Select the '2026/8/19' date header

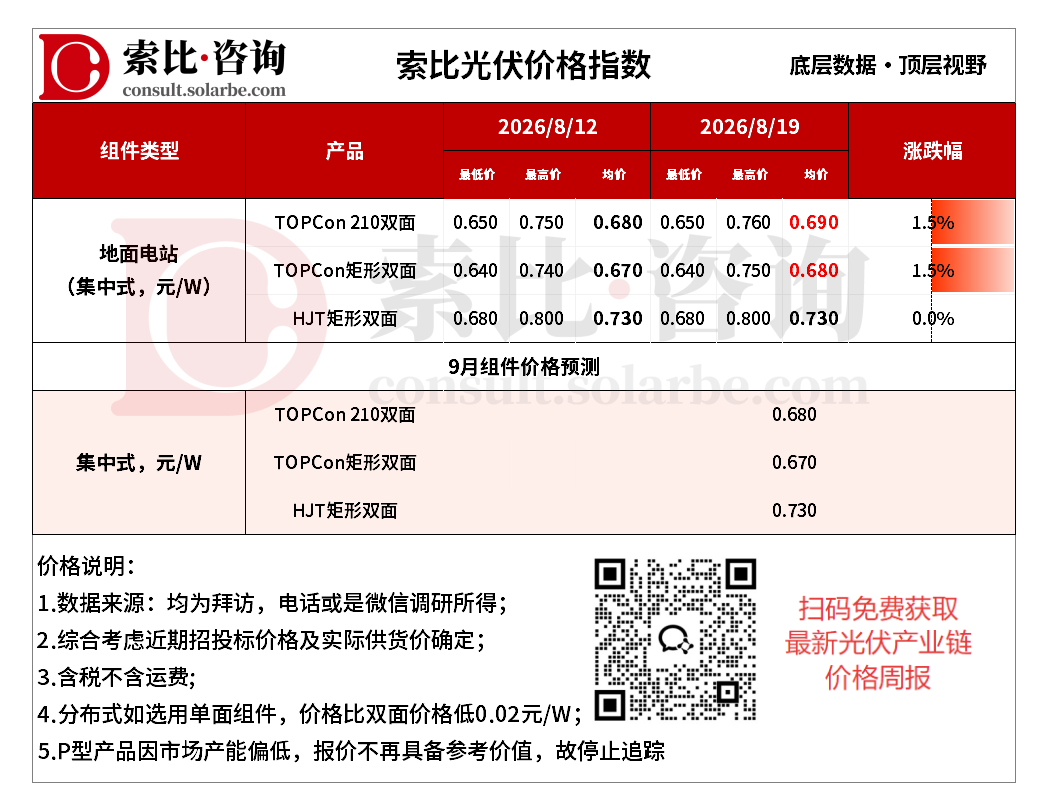pyautogui.click(x=749, y=127)
